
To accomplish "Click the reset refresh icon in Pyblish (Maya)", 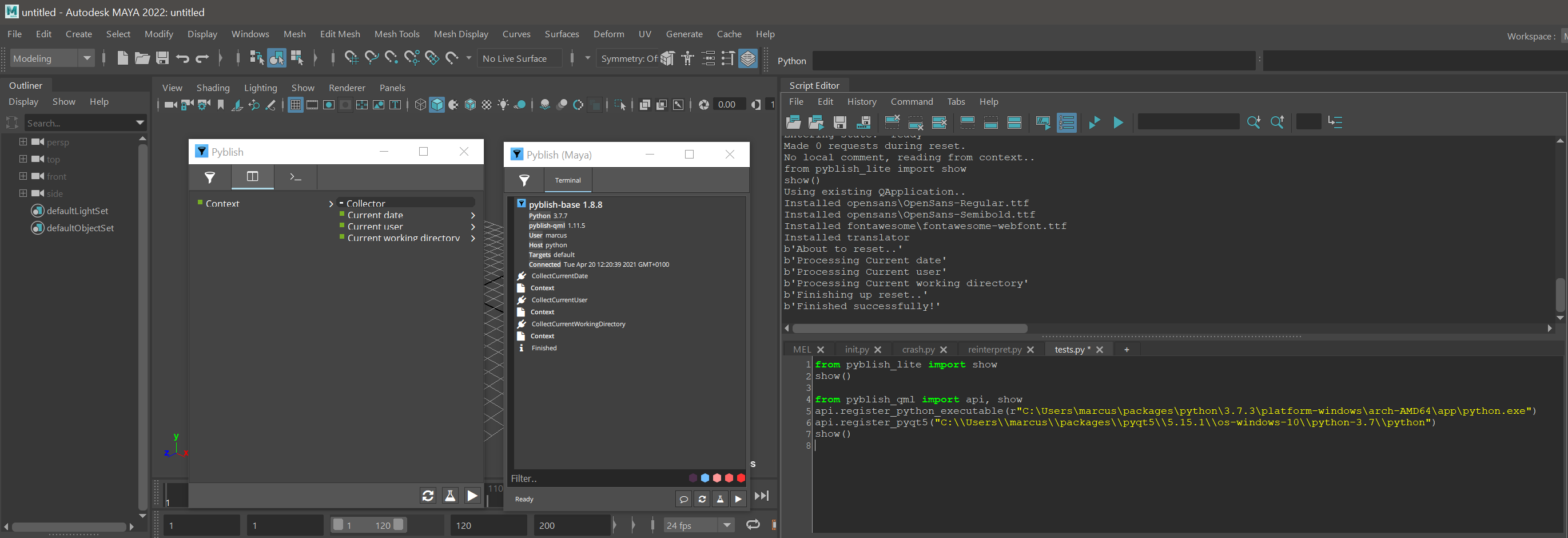I will click(x=702, y=499).
